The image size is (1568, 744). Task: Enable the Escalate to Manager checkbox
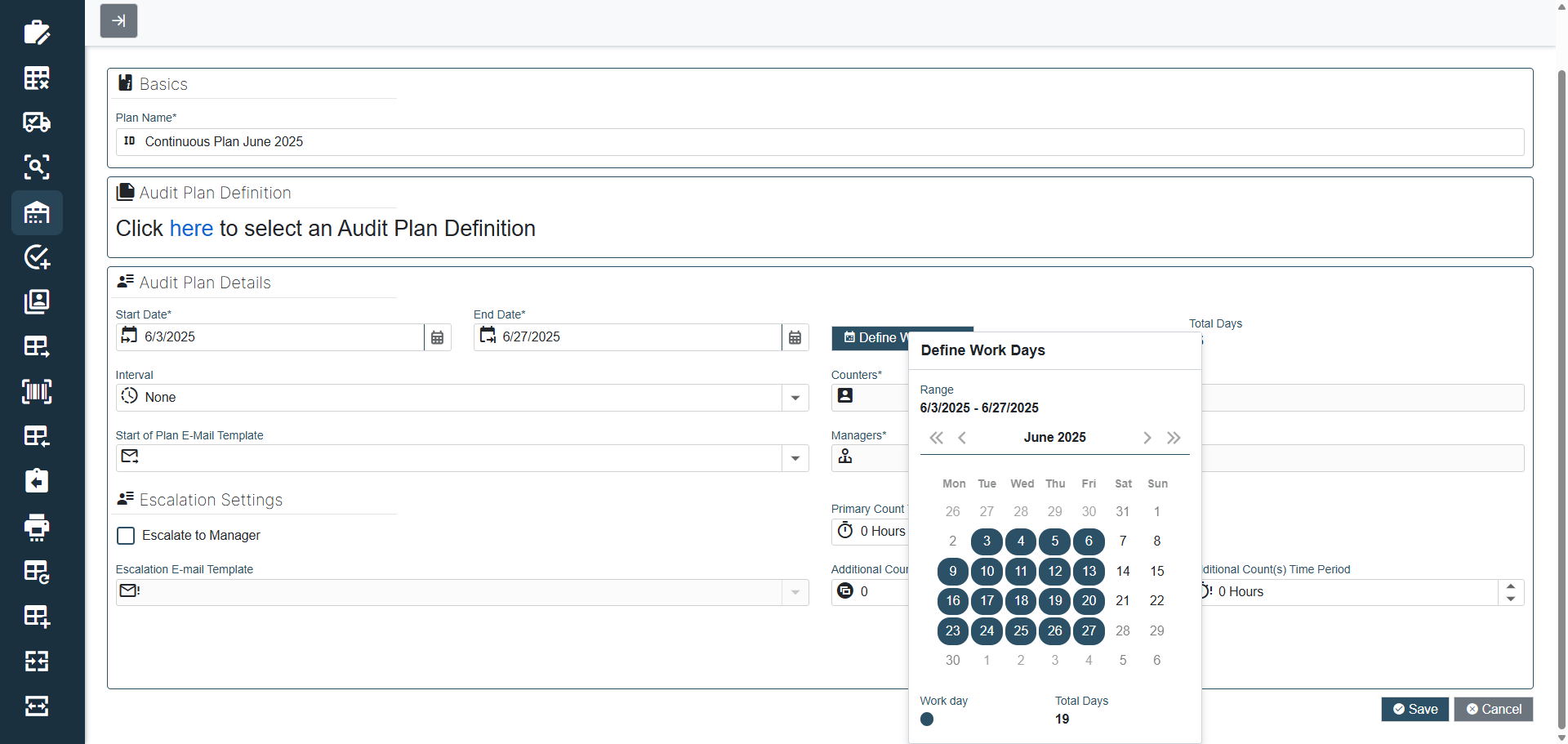pos(126,536)
